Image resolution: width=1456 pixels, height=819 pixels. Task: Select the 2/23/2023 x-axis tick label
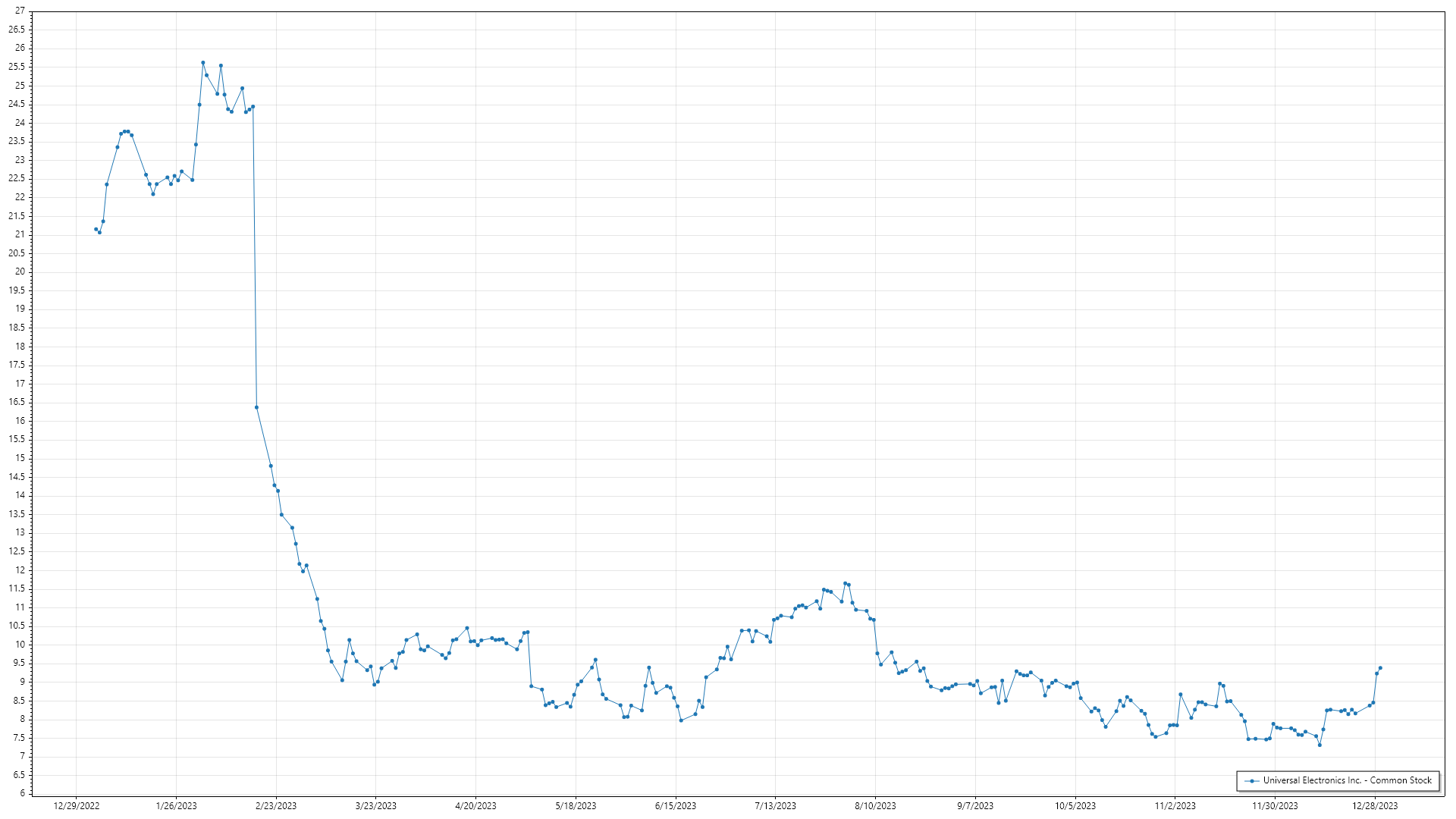click(276, 805)
